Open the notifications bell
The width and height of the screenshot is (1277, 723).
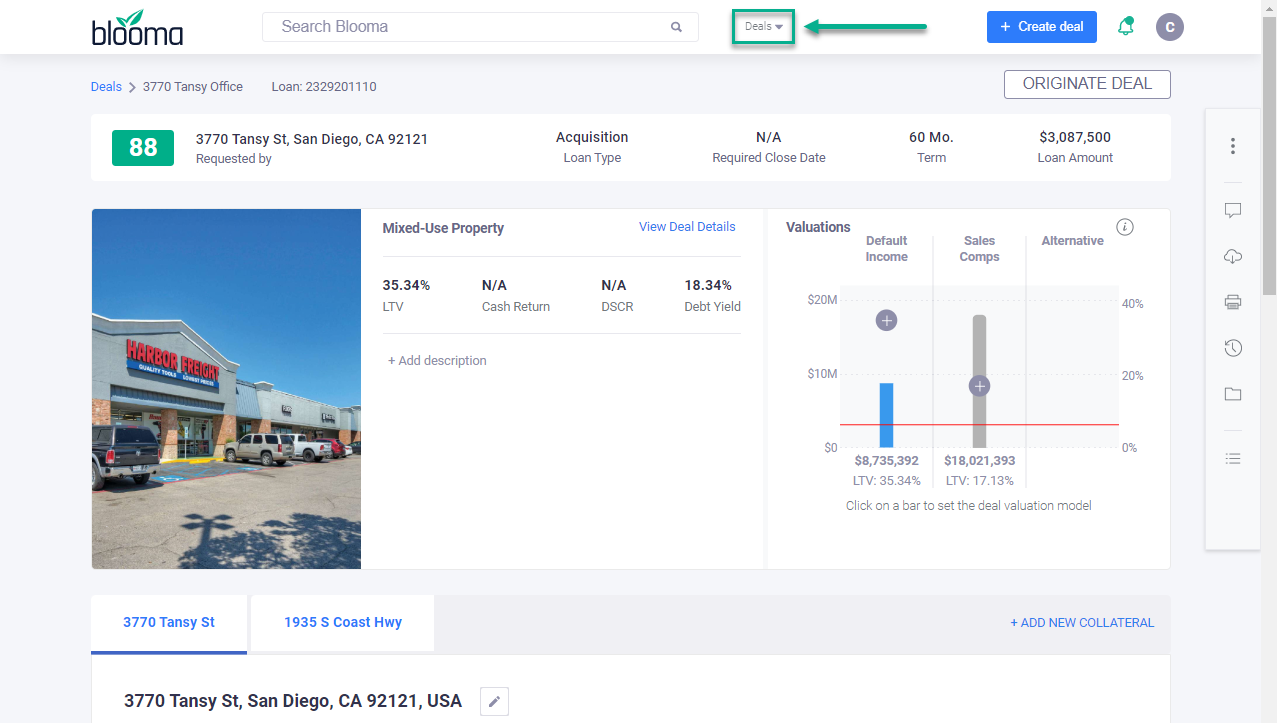[x=1126, y=27]
